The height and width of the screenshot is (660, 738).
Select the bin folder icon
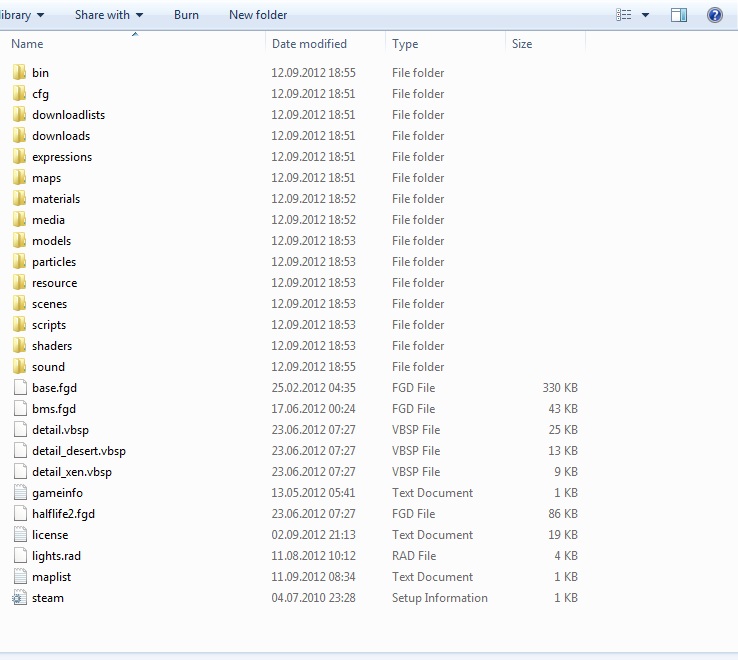tap(20, 73)
